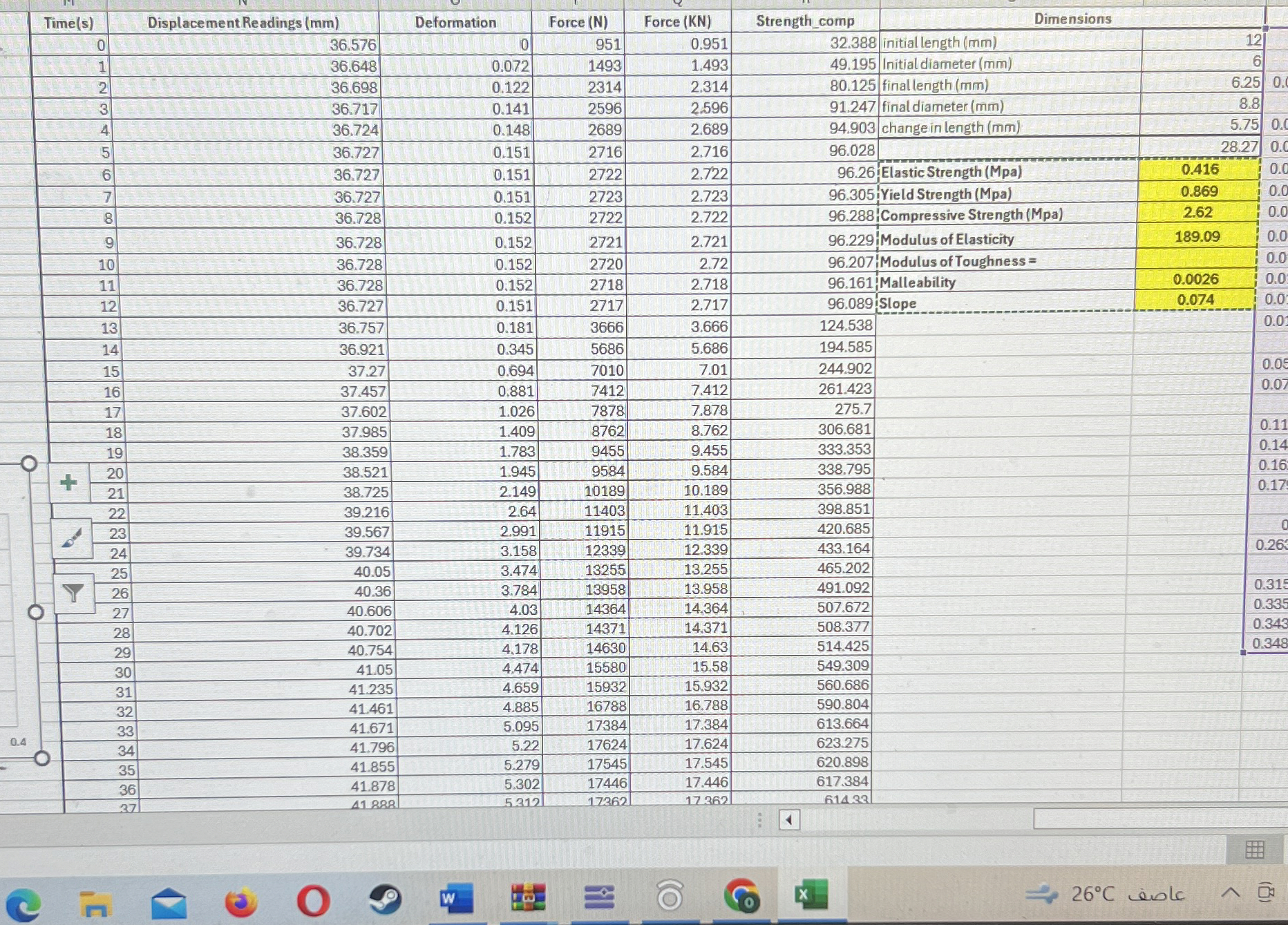Select the yellow Malleability value 0.0026

pos(1196,279)
